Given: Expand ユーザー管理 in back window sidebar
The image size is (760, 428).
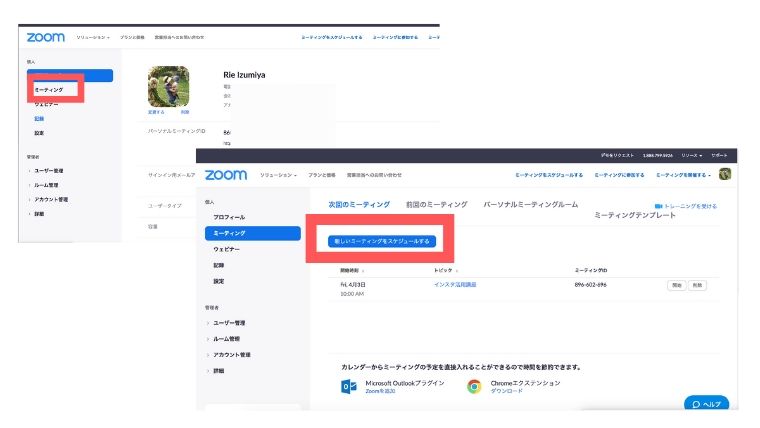Looking at the screenshot, I should [x=48, y=171].
